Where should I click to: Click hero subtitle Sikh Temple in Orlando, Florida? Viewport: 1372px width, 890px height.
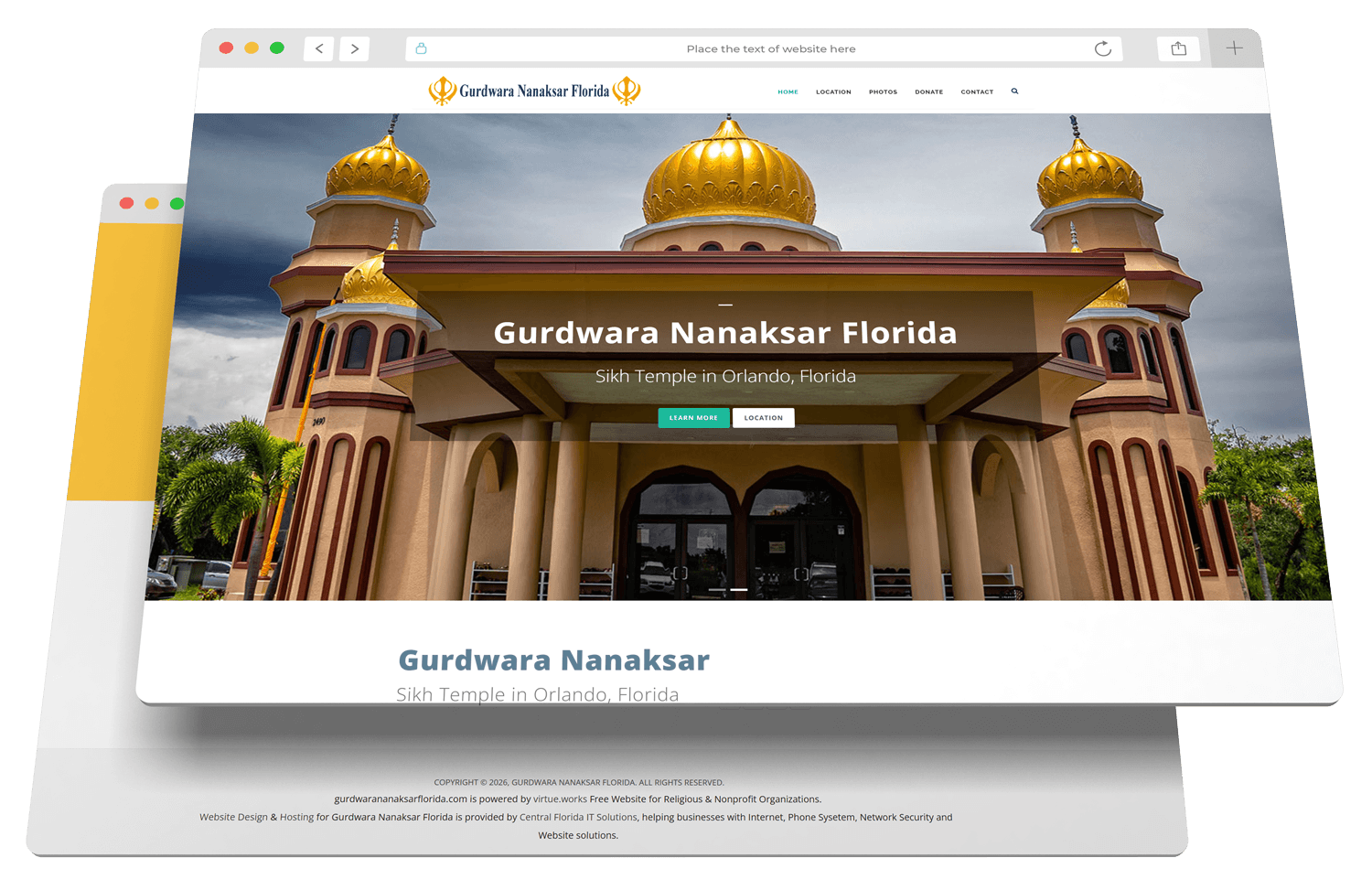pyautogui.click(x=725, y=376)
